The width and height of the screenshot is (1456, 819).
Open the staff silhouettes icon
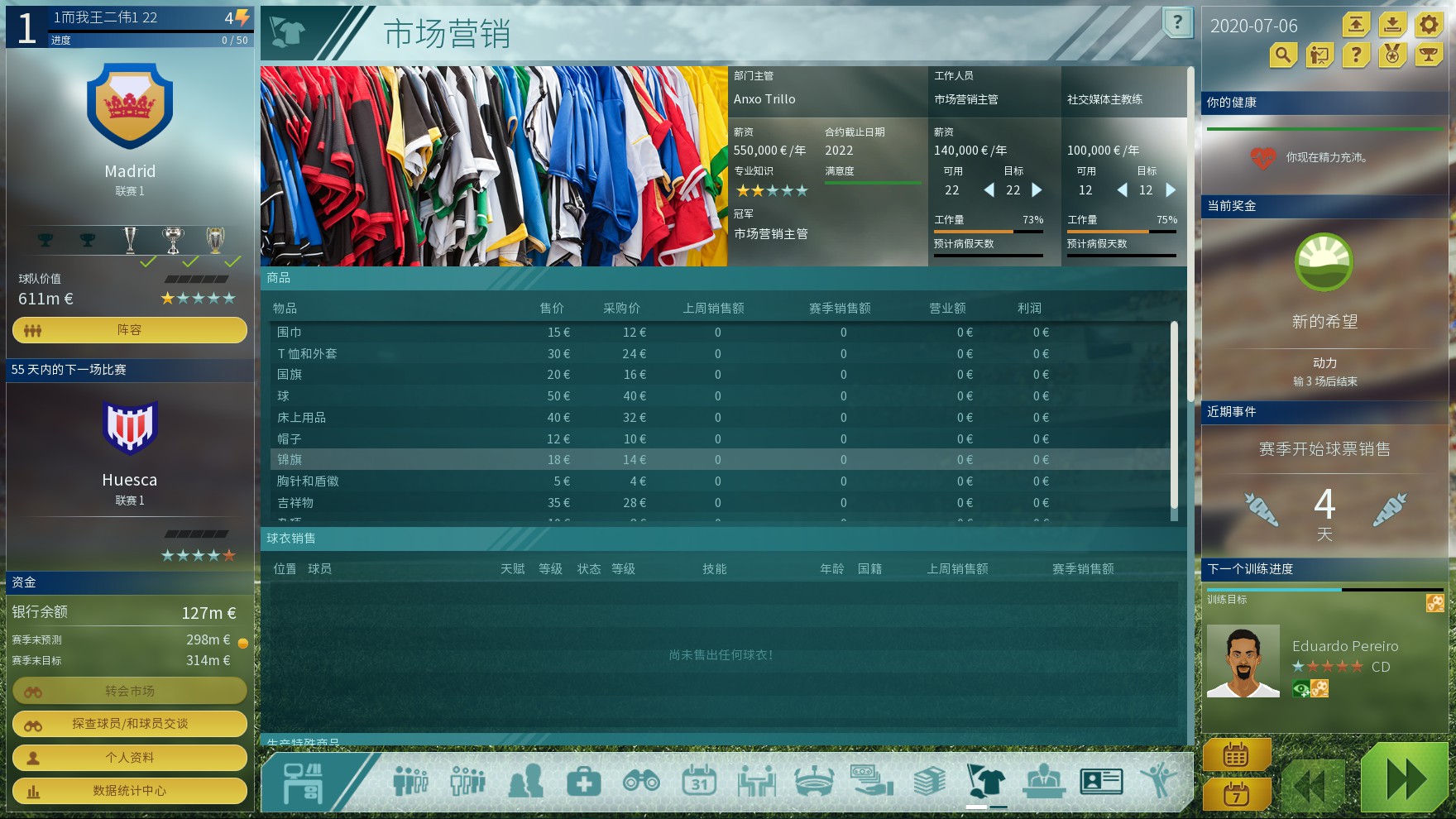click(526, 780)
